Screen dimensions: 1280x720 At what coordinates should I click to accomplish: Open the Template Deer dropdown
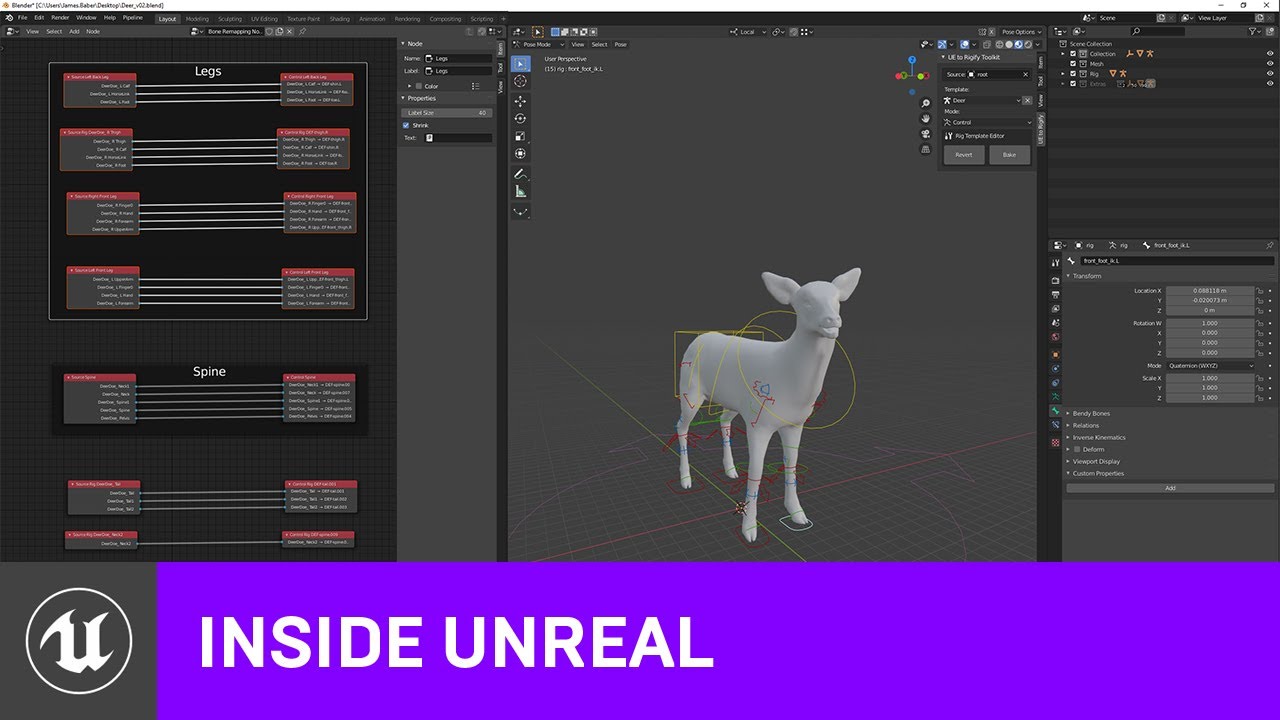pos(982,100)
